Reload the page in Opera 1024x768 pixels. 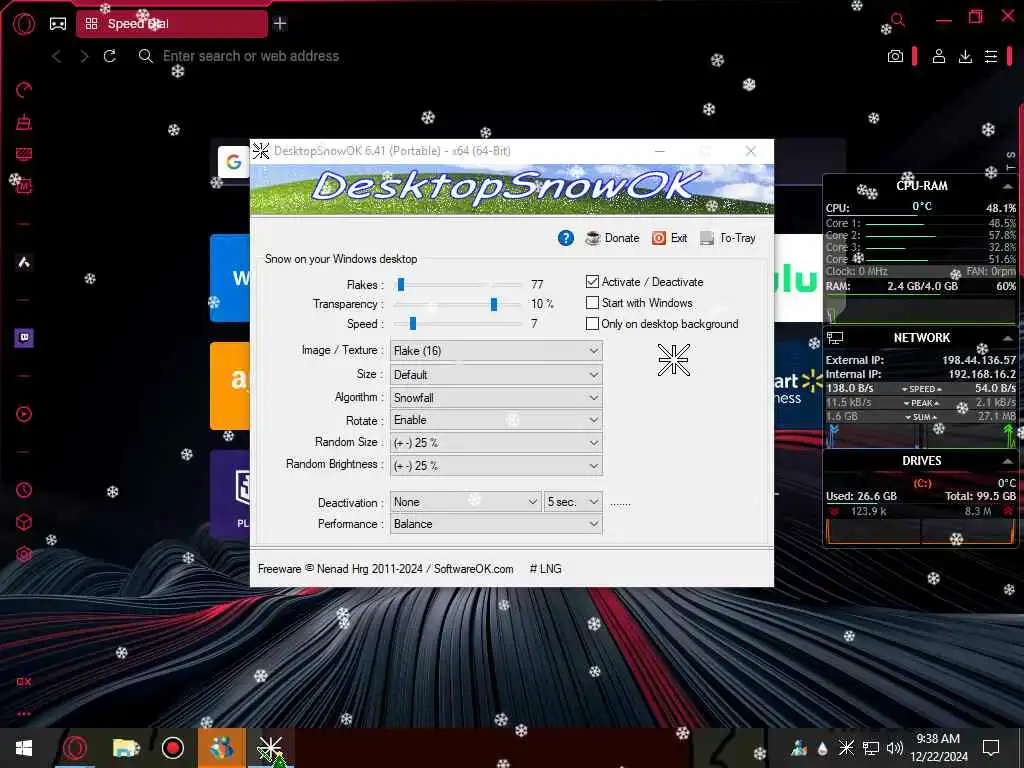pyautogui.click(x=110, y=56)
